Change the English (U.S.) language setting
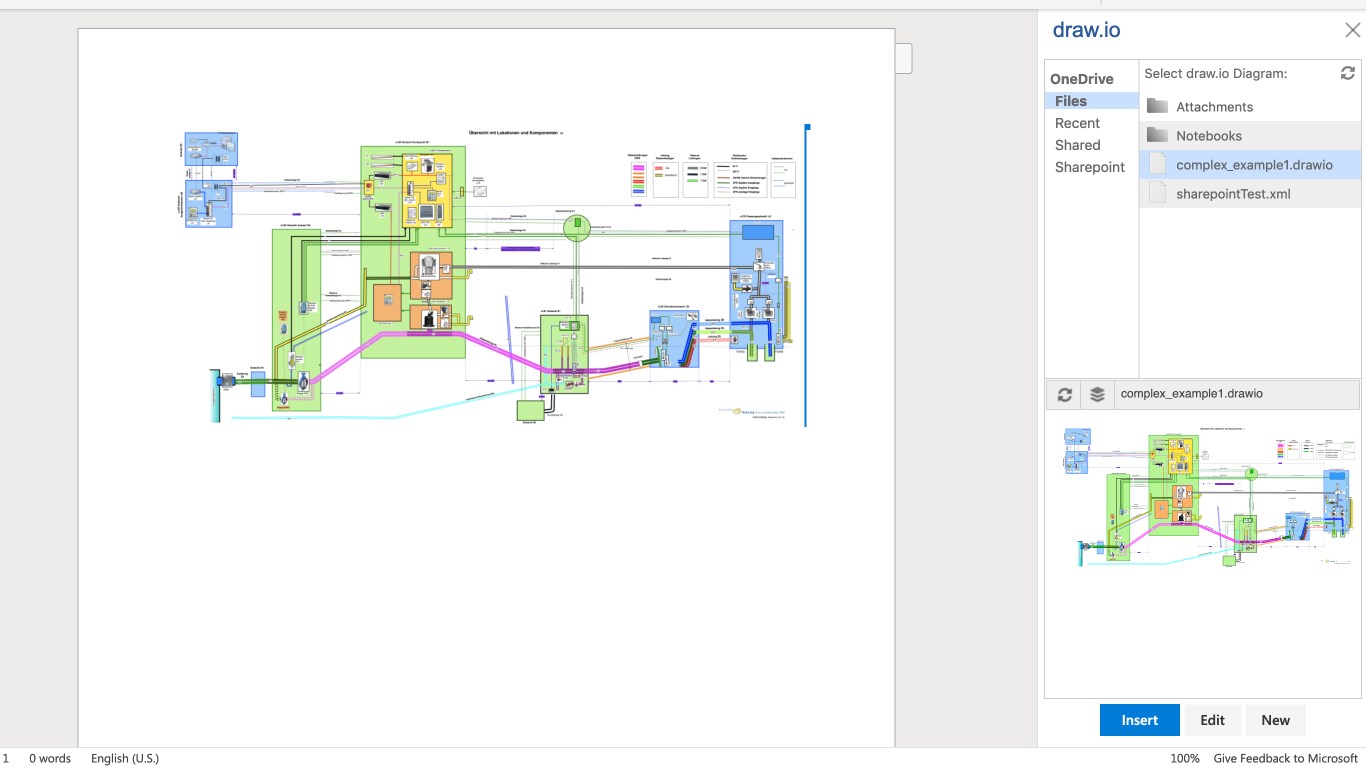 [125, 758]
